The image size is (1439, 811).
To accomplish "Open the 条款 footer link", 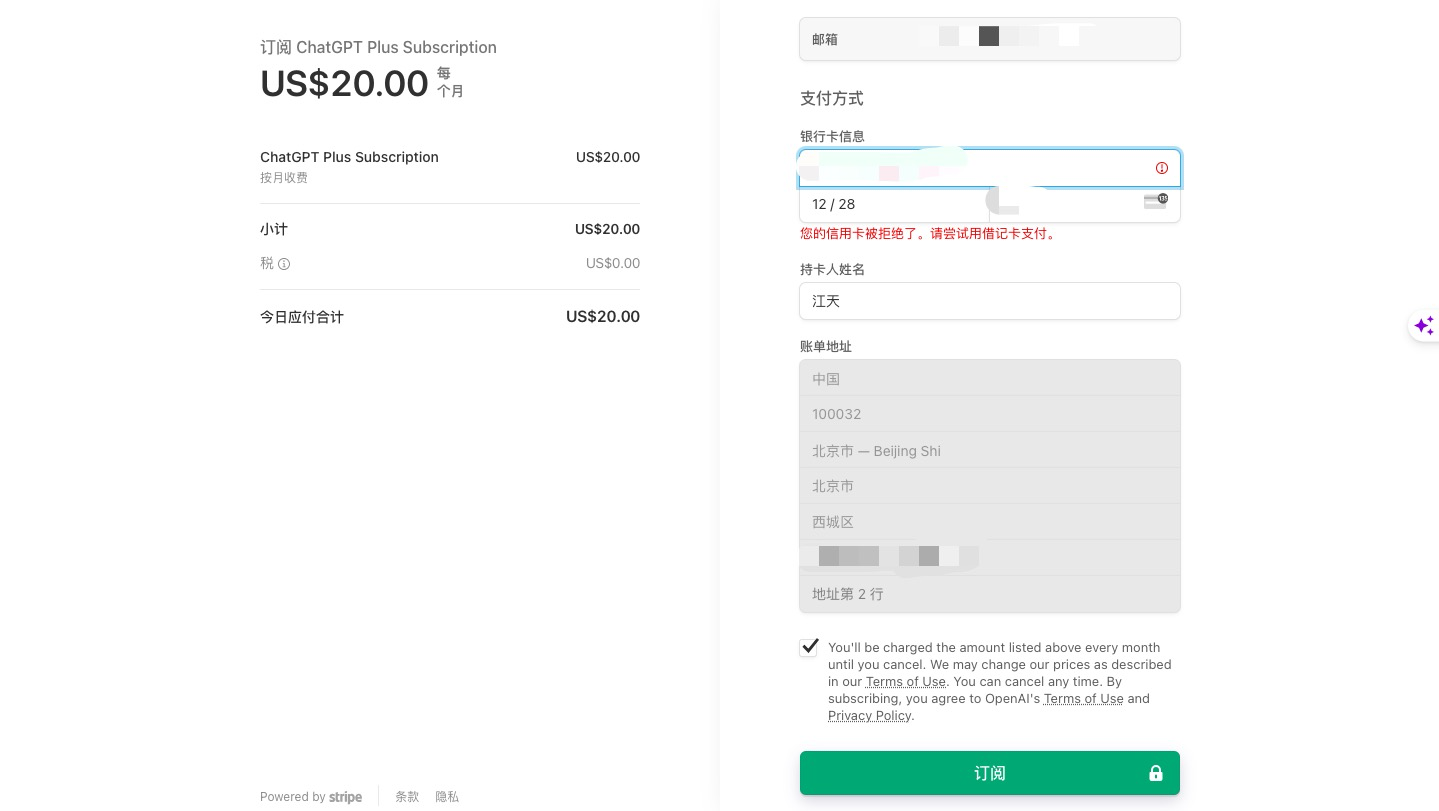I will tap(407, 797).
